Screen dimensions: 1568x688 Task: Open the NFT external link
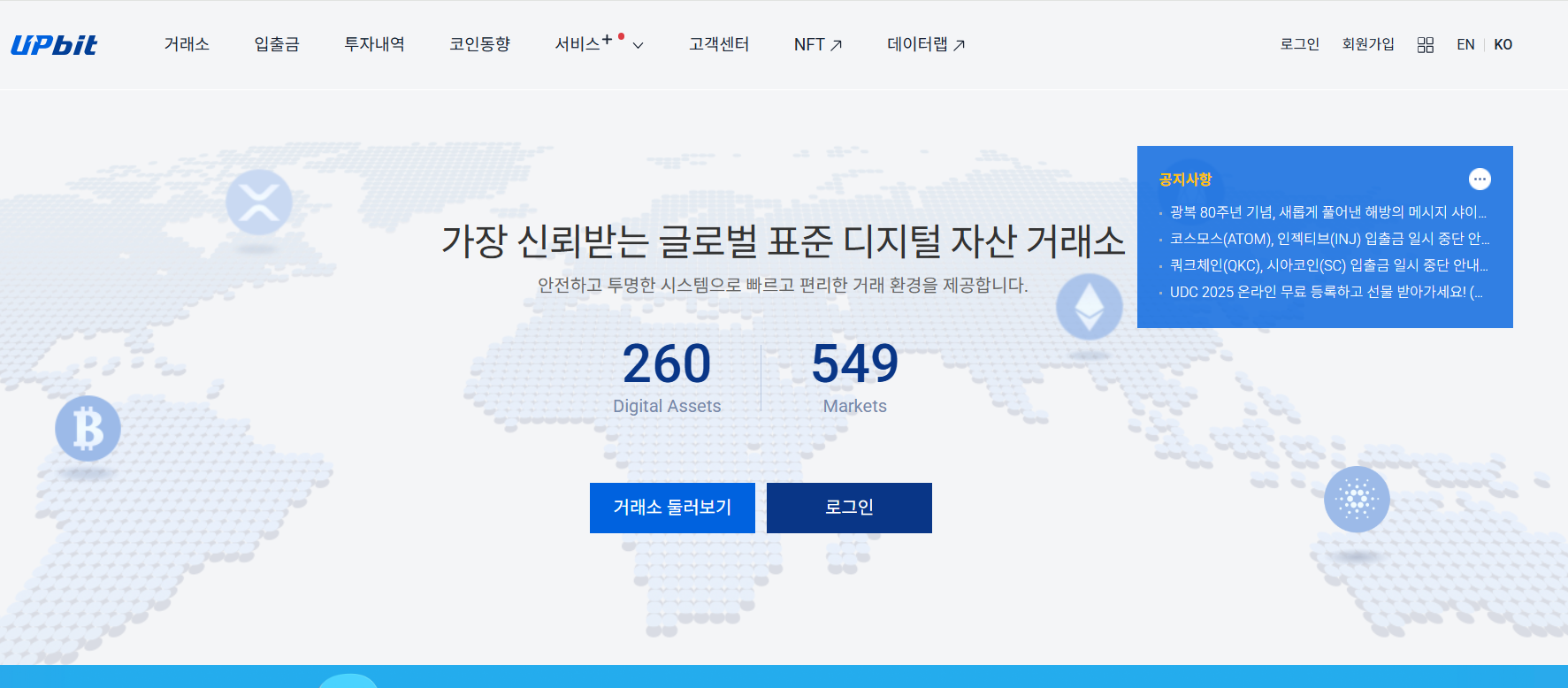point(818,44)
